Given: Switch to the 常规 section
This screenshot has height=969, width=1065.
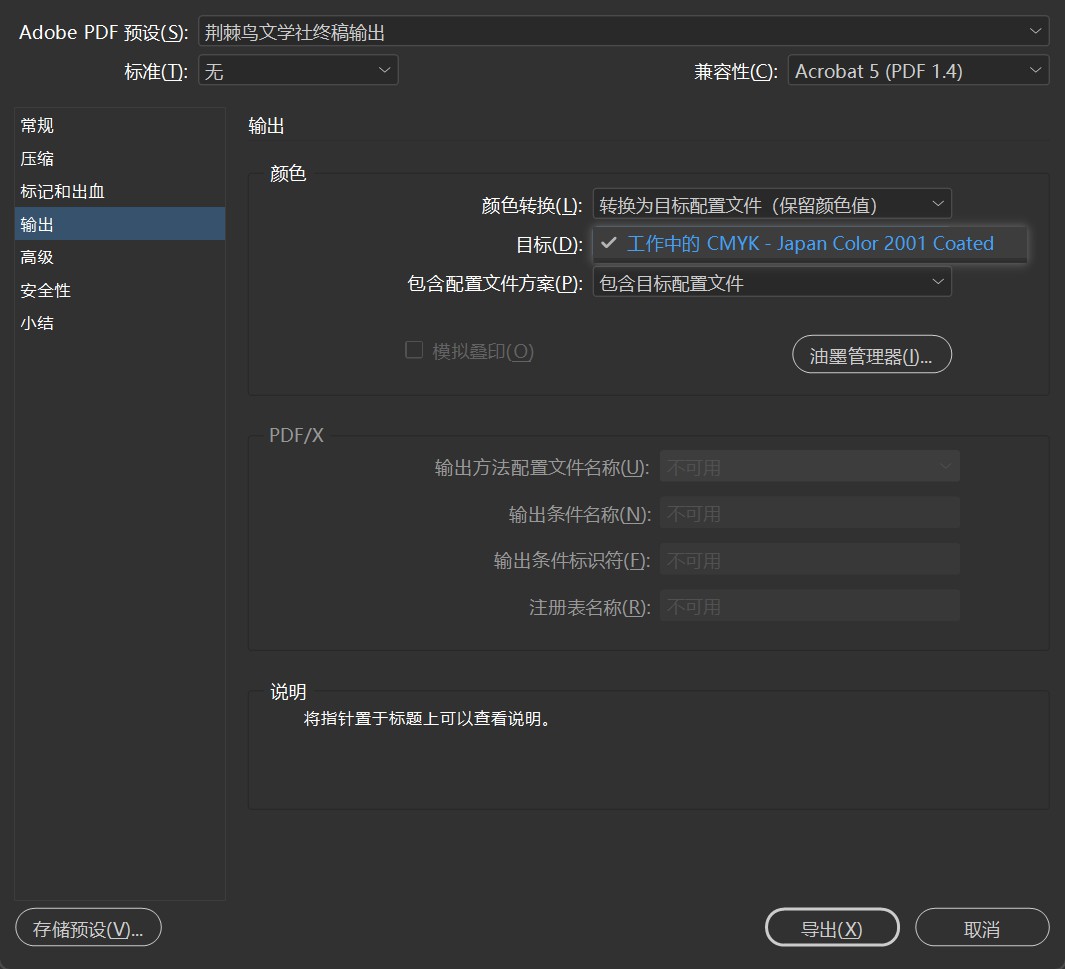Looking at the screenshot, I should pos(38,126).
